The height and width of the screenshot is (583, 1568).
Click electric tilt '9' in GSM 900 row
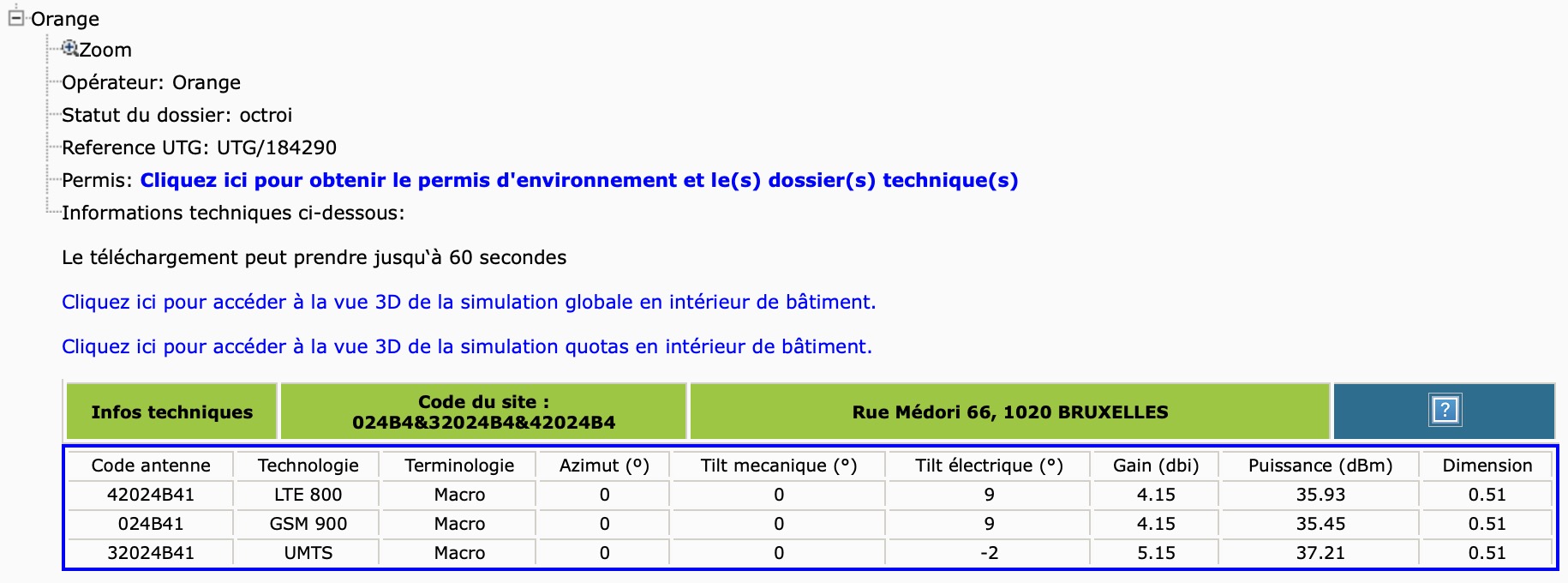click(x=989, y=524)
